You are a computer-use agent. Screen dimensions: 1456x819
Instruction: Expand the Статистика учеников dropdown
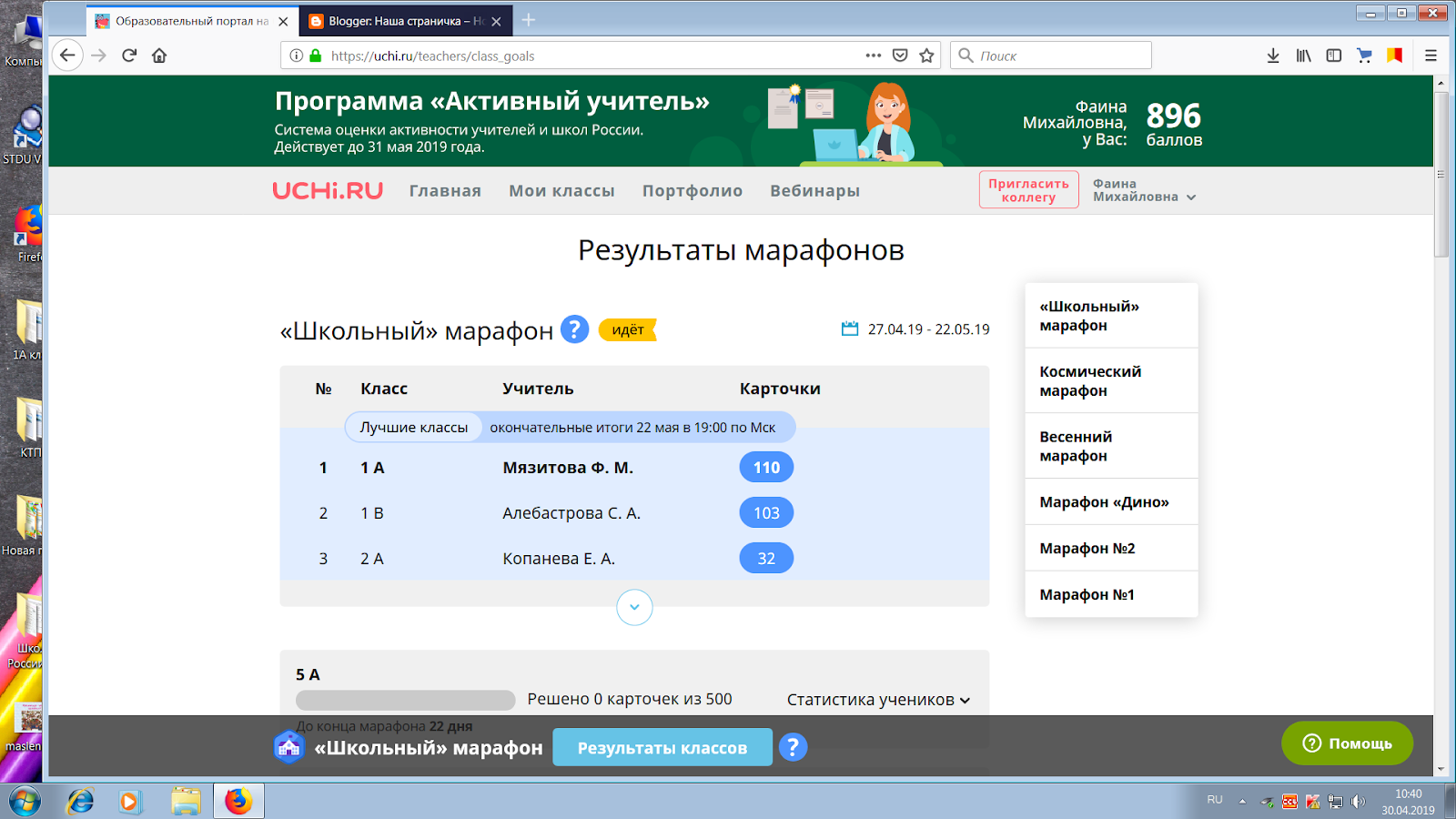(875, 700)
